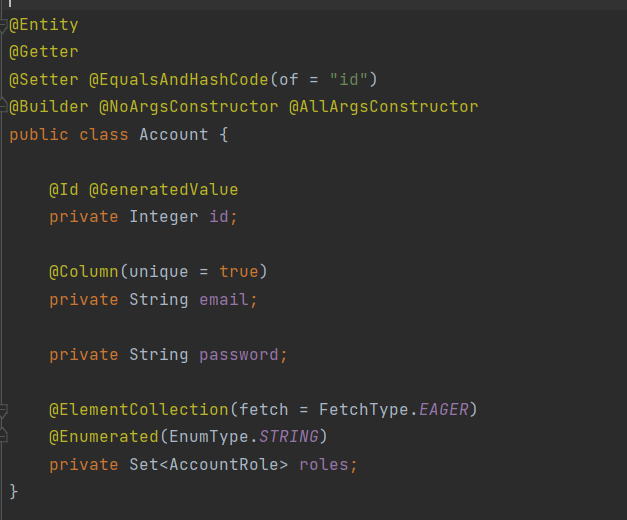This screenshot has height=520, width=627.
Task: Click the email field name
Action: pos(224,300)
